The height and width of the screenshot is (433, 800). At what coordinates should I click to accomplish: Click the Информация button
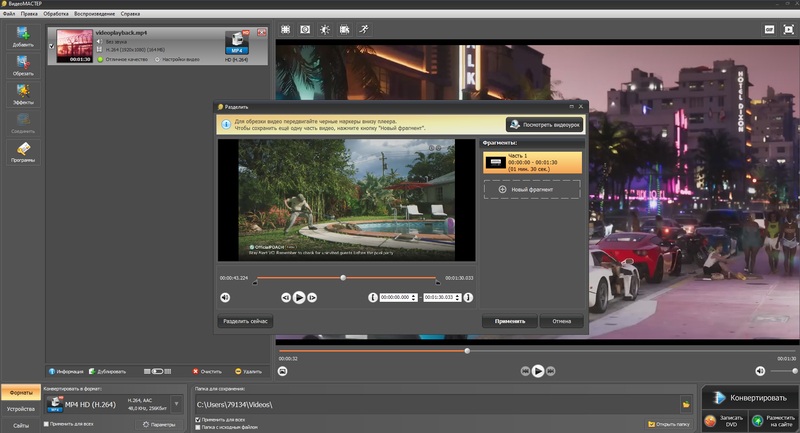point(66,371)
